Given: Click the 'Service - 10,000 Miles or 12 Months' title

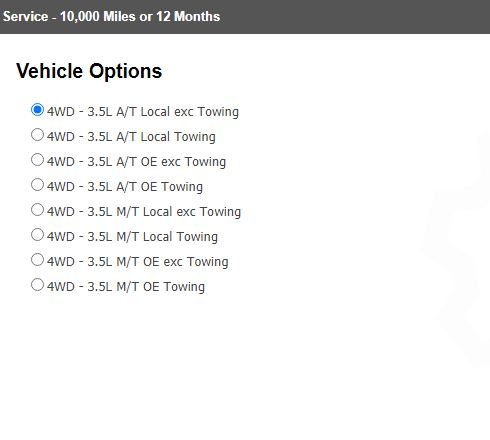Looking at the screenshot, I should coord(111,17).
